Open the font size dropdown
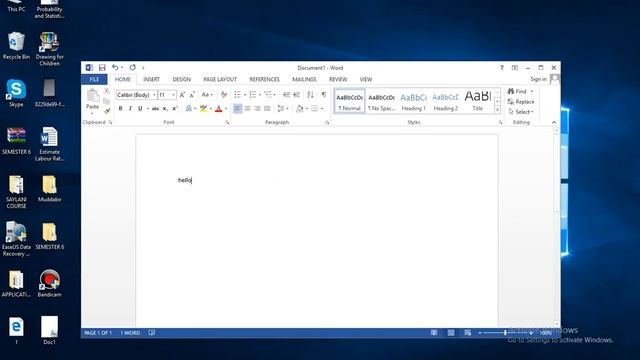This screenshot has height=360, width=640. pos(173,95)
